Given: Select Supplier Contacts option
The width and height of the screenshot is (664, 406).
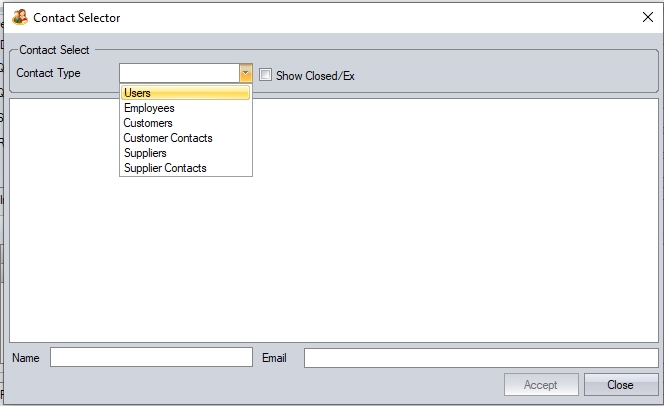Looking at the screenshot, I should 185,168.
